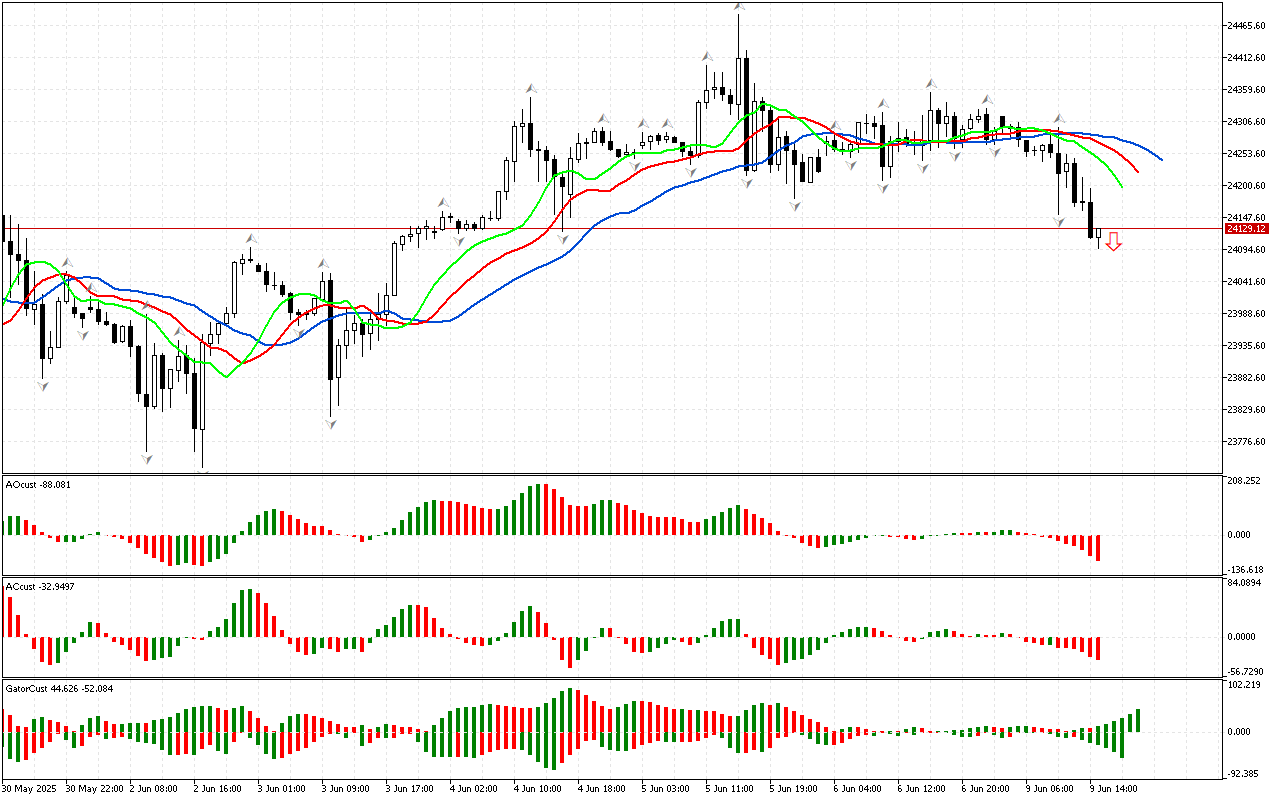Click the 208.252 value on the AOcust scale
This screenshot has height=800, width=1280.
point(1246,481)
